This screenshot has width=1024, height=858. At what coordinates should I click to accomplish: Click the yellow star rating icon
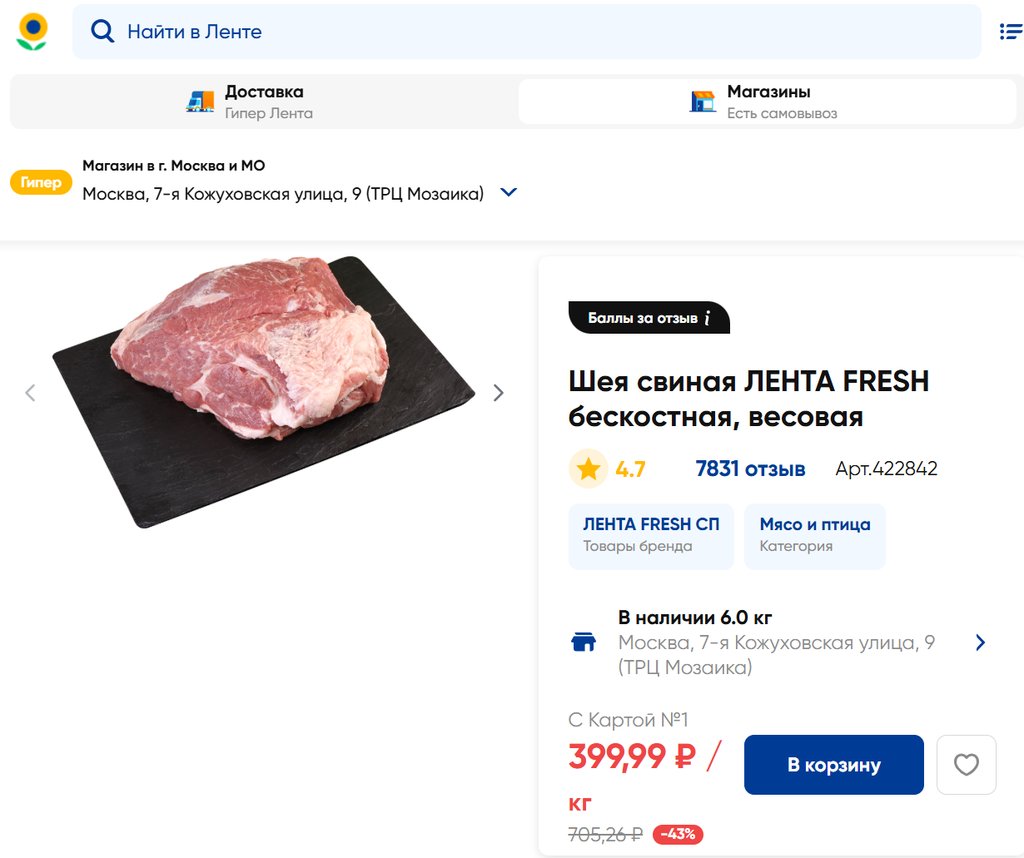588,469
